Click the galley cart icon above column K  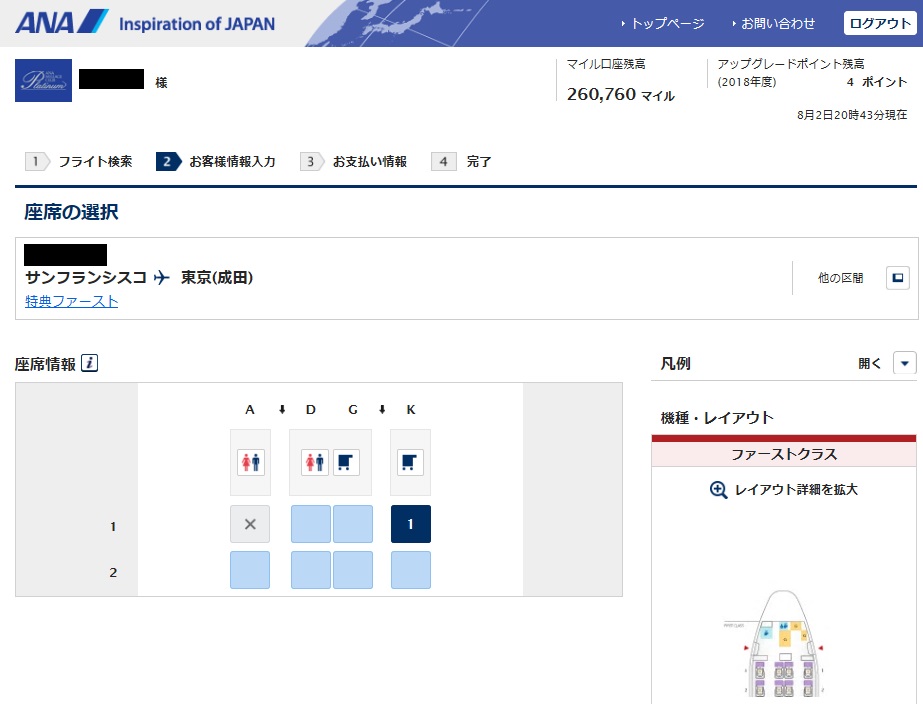click(410, 461)
